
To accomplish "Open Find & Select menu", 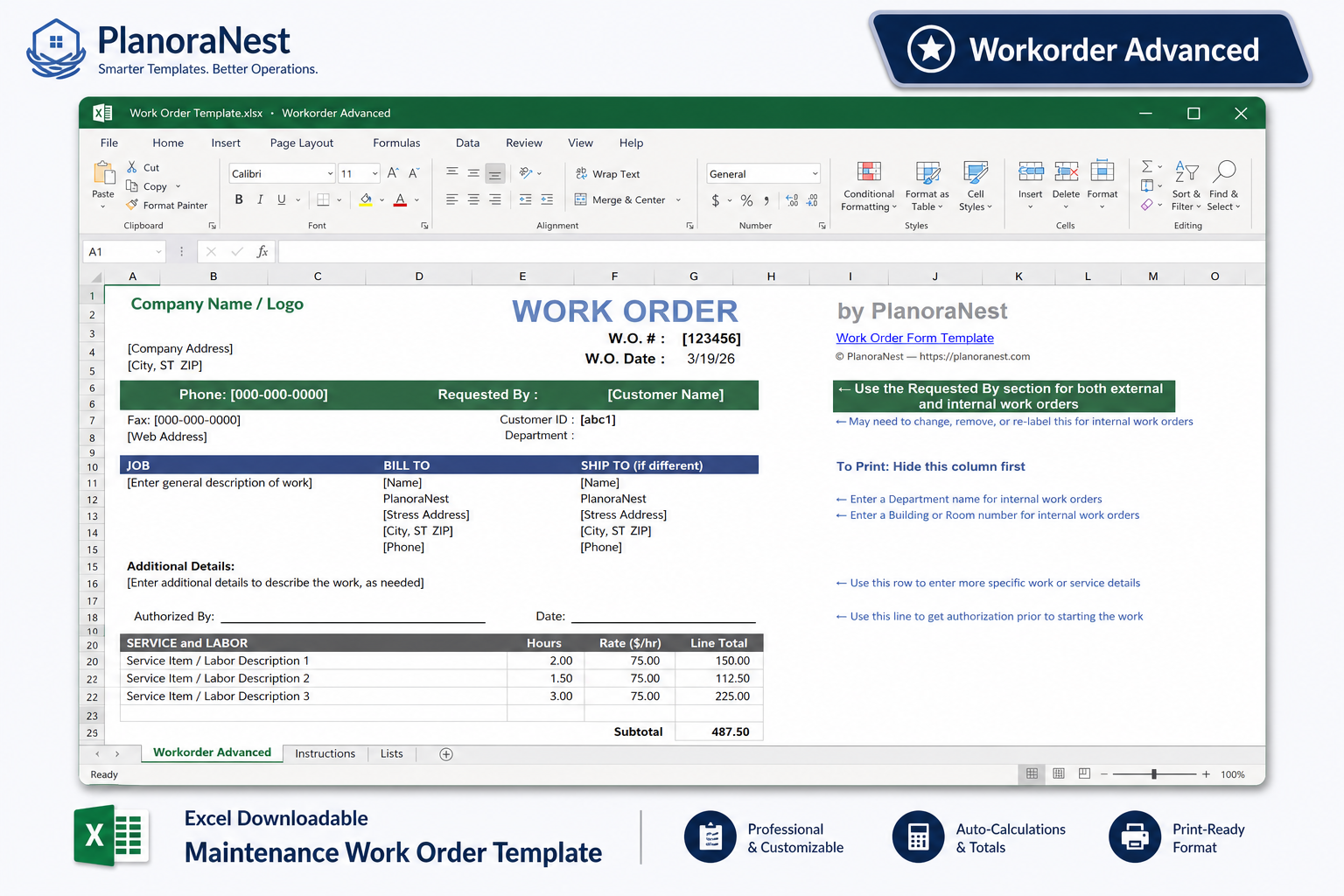I will [x=1223, y=186].
